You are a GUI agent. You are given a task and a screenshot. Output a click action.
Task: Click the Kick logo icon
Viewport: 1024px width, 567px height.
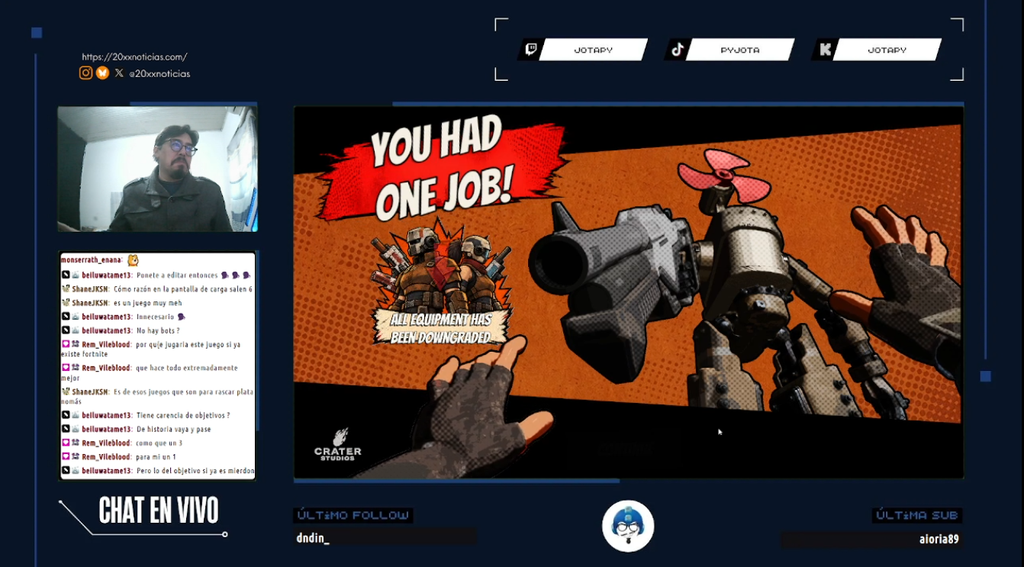pyautogui.click(x=825, y=50)
